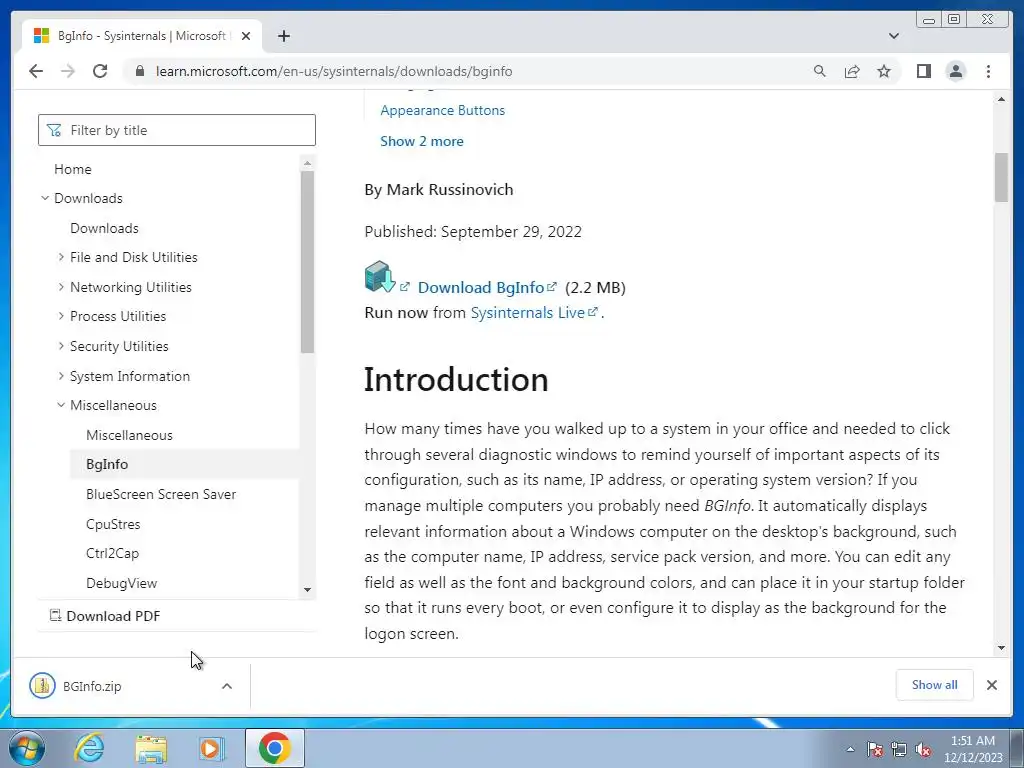Viewport: 1024px width, 768px height.
Task: Launch Internet Explorer from the taskbar
Action: [x=89, y=748]
